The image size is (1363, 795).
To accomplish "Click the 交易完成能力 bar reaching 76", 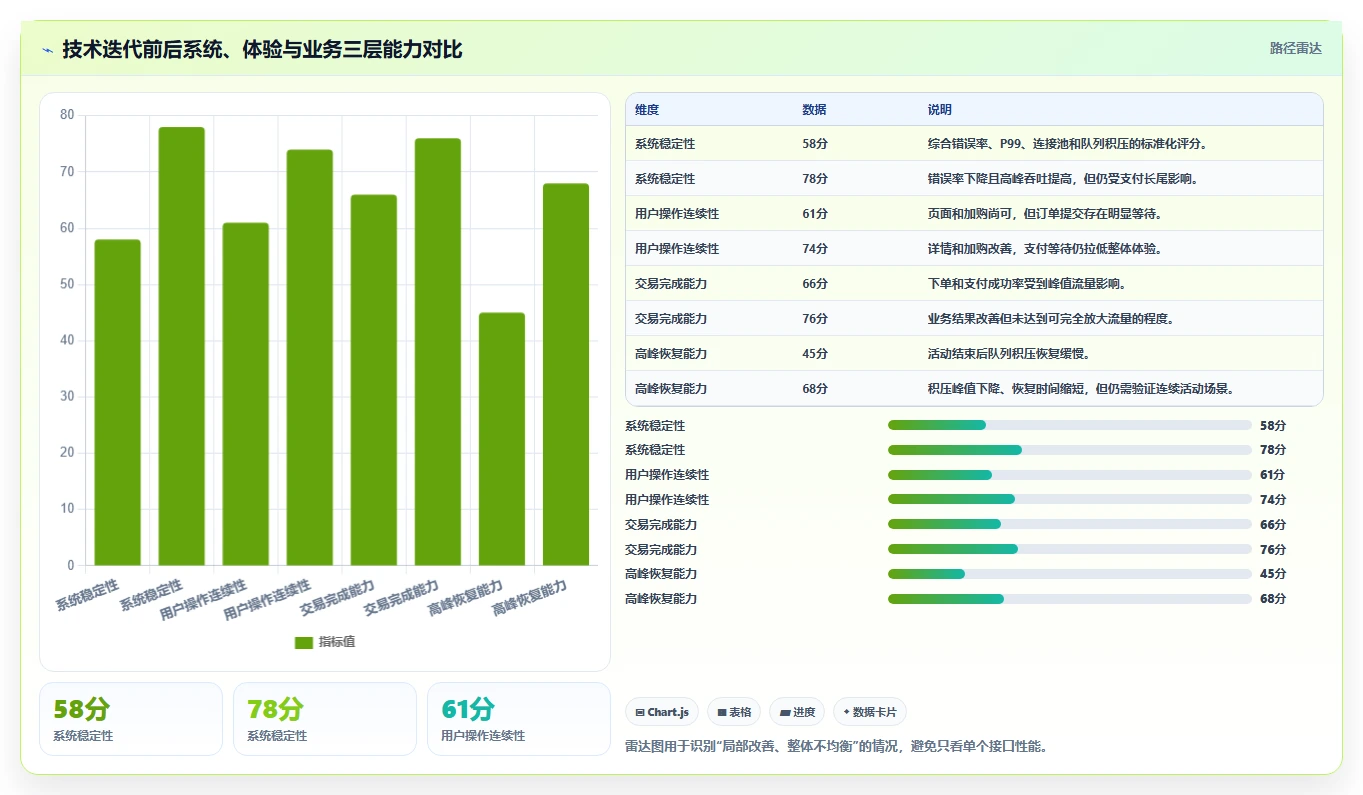I will coord(438,352).
